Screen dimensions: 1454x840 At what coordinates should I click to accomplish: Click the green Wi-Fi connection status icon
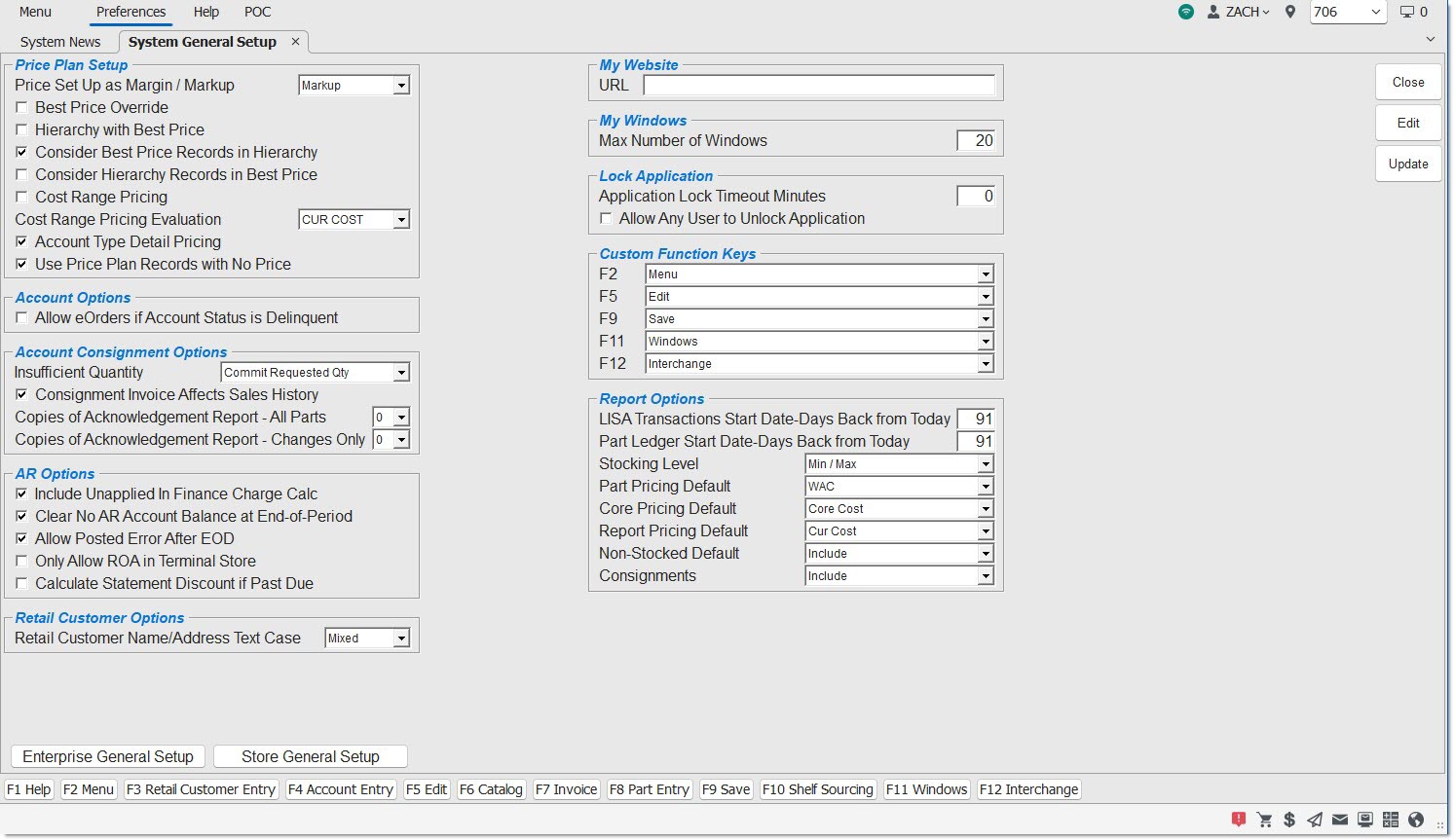(1185, 12)
